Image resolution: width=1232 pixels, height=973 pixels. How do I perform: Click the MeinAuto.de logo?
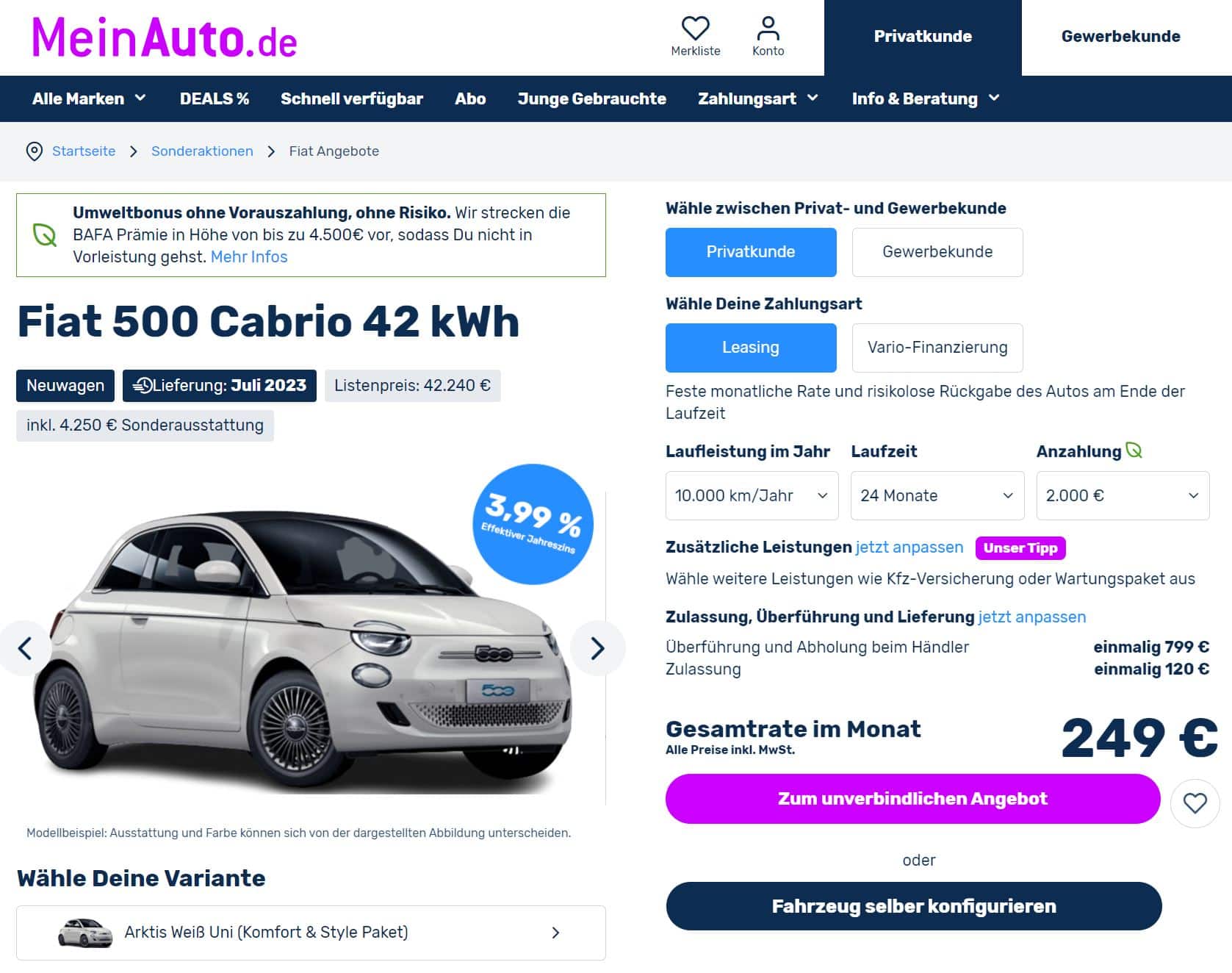[x=165, y=37]
